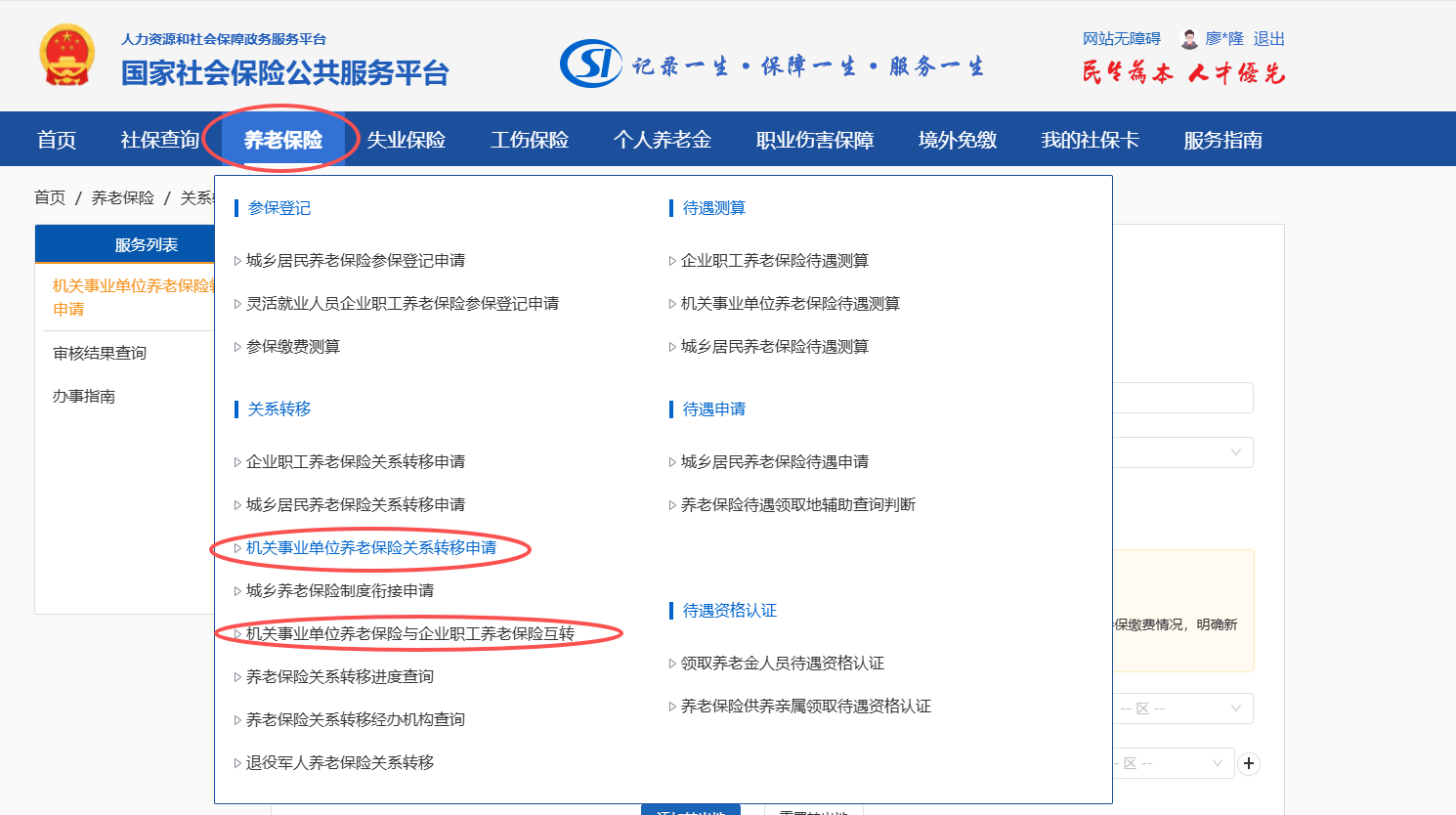This screenshot has height=815, width=1456.
Task: Open 我的社保卡 navigation item
Action: click(1090, 140)
